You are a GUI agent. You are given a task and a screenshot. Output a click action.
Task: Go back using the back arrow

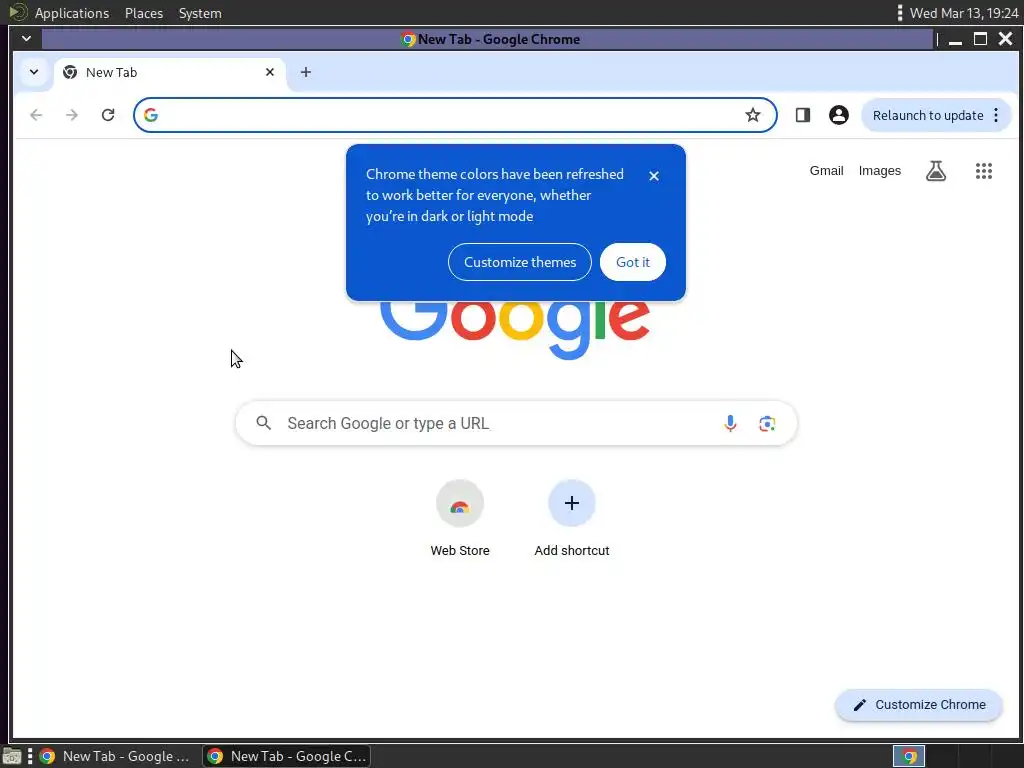[36, 115]
